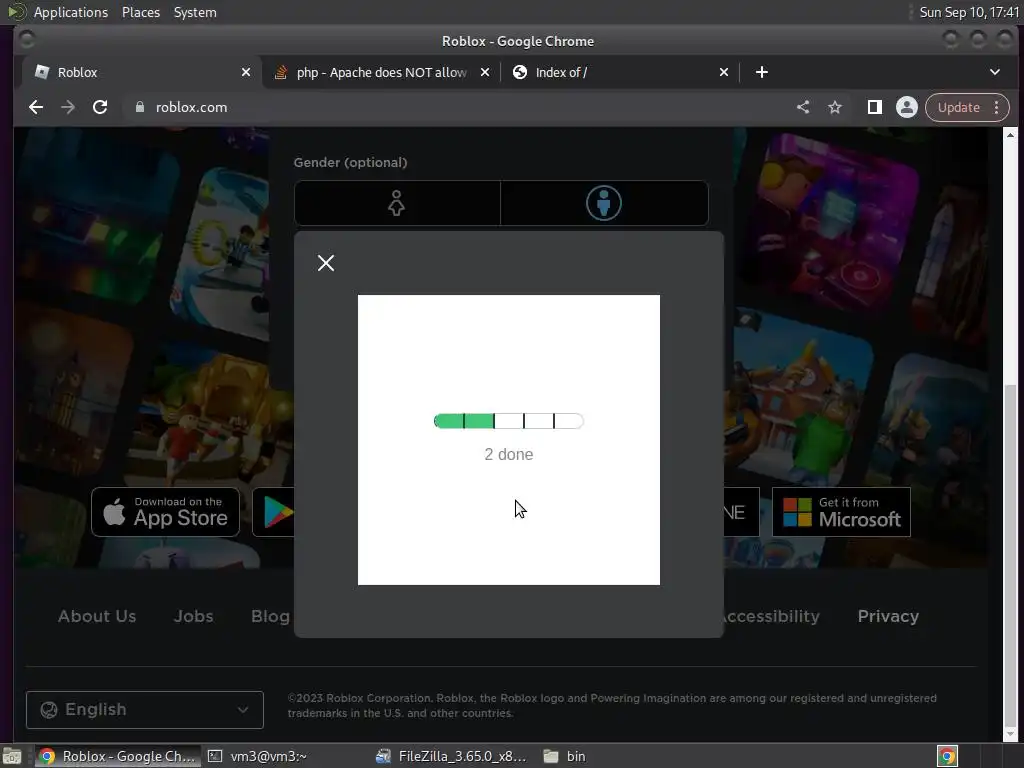Viewport: 1024px width, 768px height.
Task: Click the page vertical scrollbar thumb
Action: (1010, 555)
